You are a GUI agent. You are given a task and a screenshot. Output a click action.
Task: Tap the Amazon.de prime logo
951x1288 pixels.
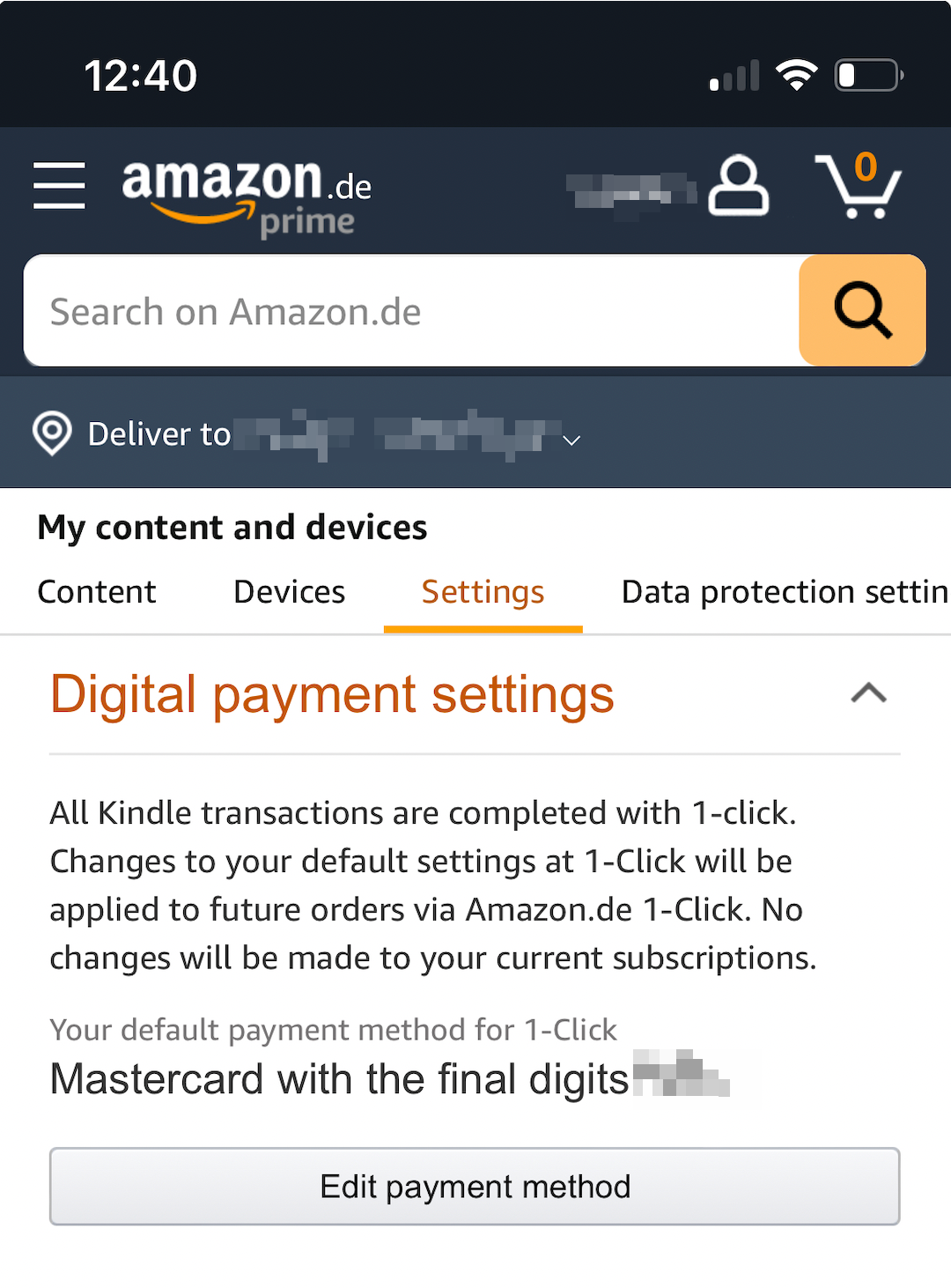click(x=247, y=197)
